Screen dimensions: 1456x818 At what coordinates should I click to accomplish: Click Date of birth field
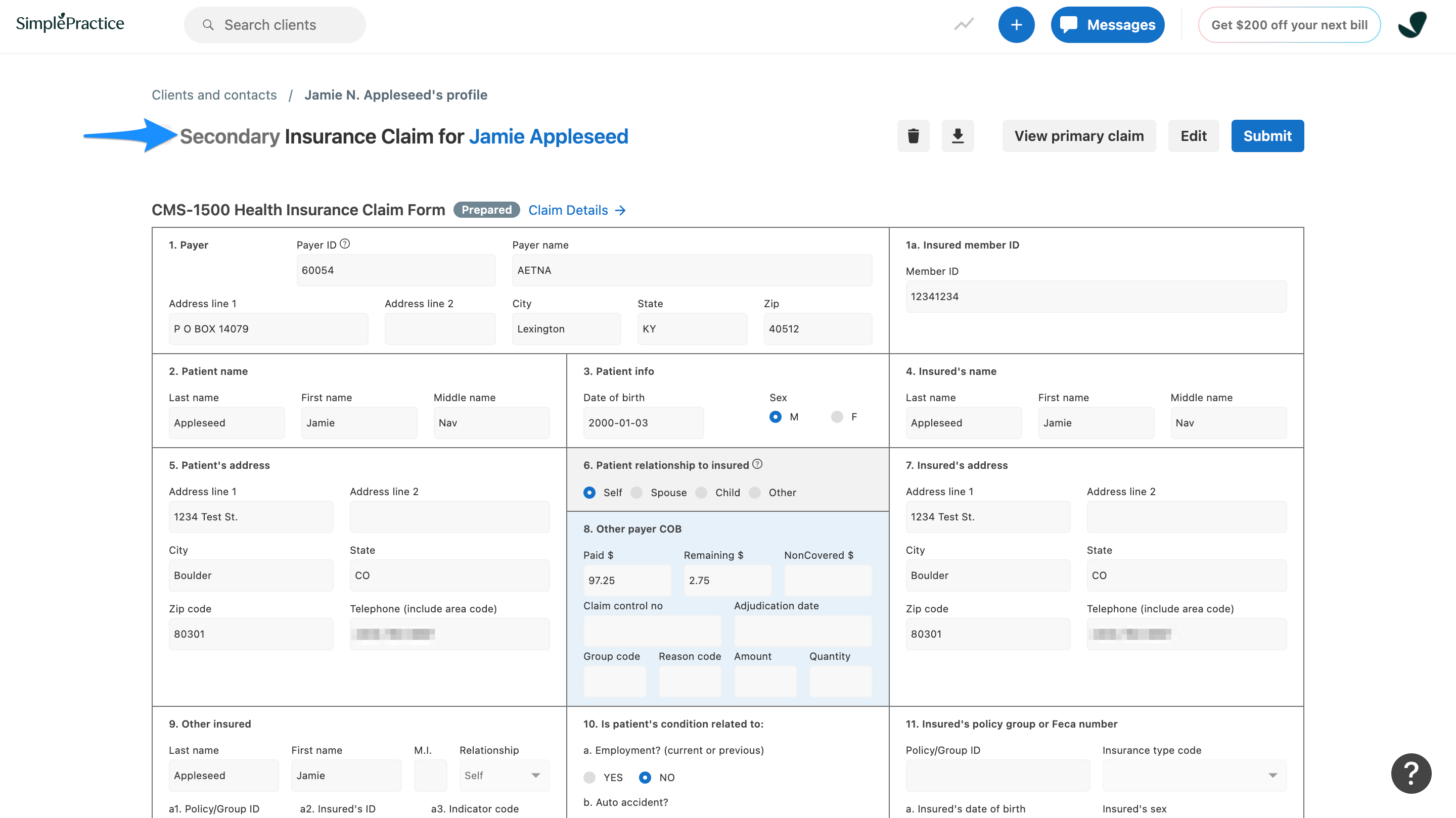point(643,422)
